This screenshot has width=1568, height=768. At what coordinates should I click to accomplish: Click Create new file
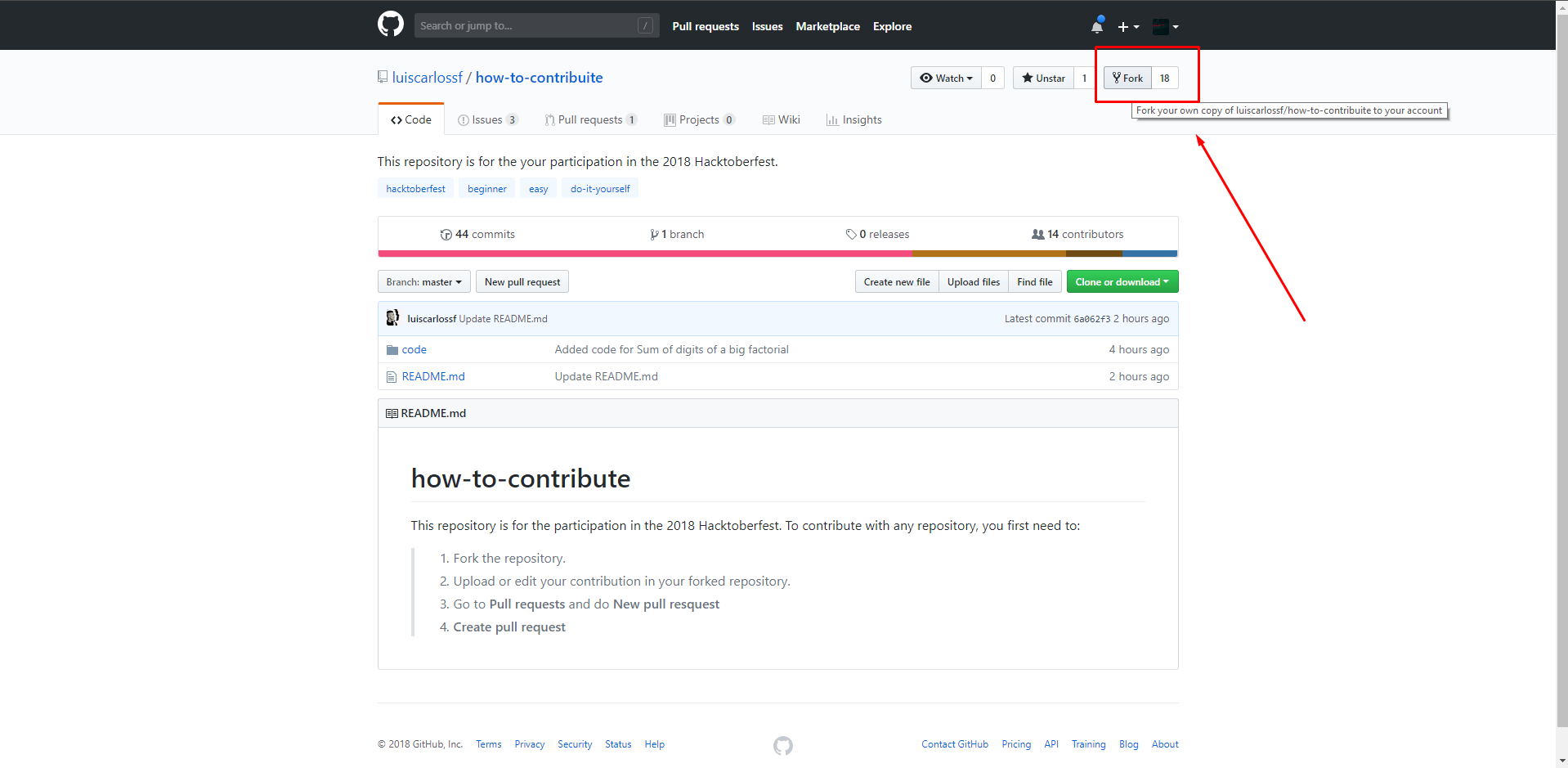[x=897, y=281]
